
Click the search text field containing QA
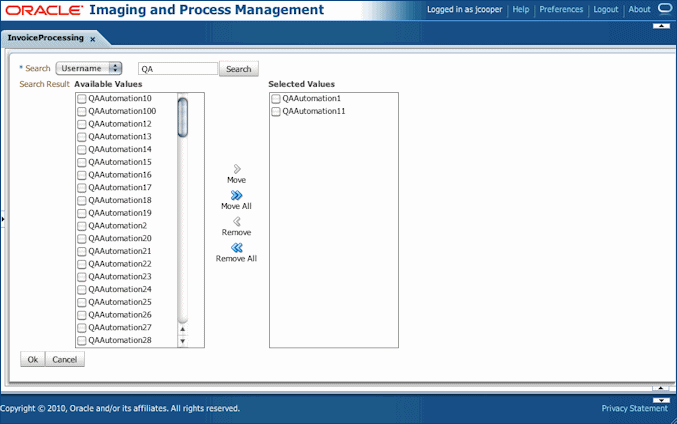178,69
